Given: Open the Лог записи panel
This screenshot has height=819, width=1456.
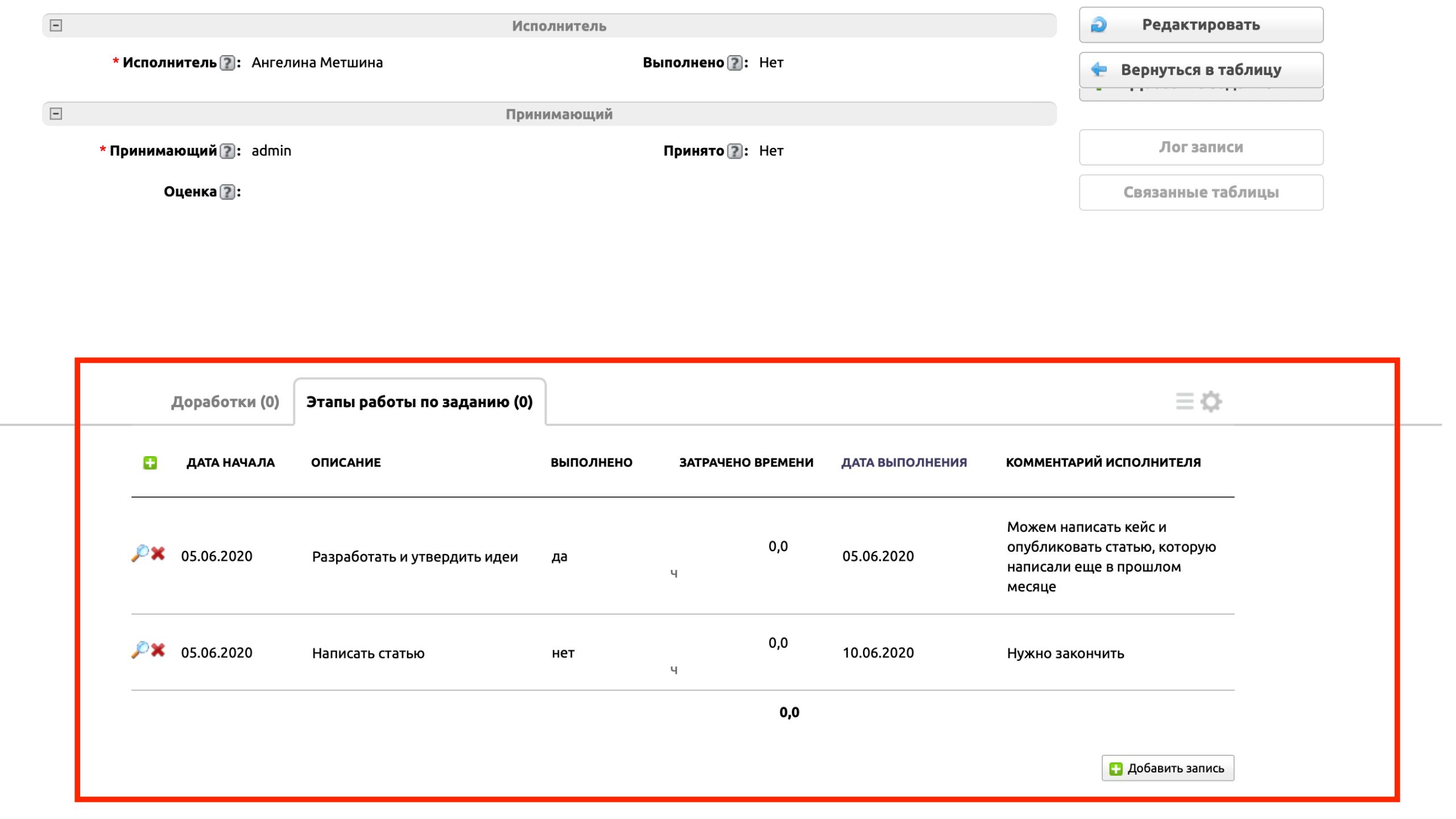Looking at the screenshot, I should pyautogui.click(x=1201, y=147).
